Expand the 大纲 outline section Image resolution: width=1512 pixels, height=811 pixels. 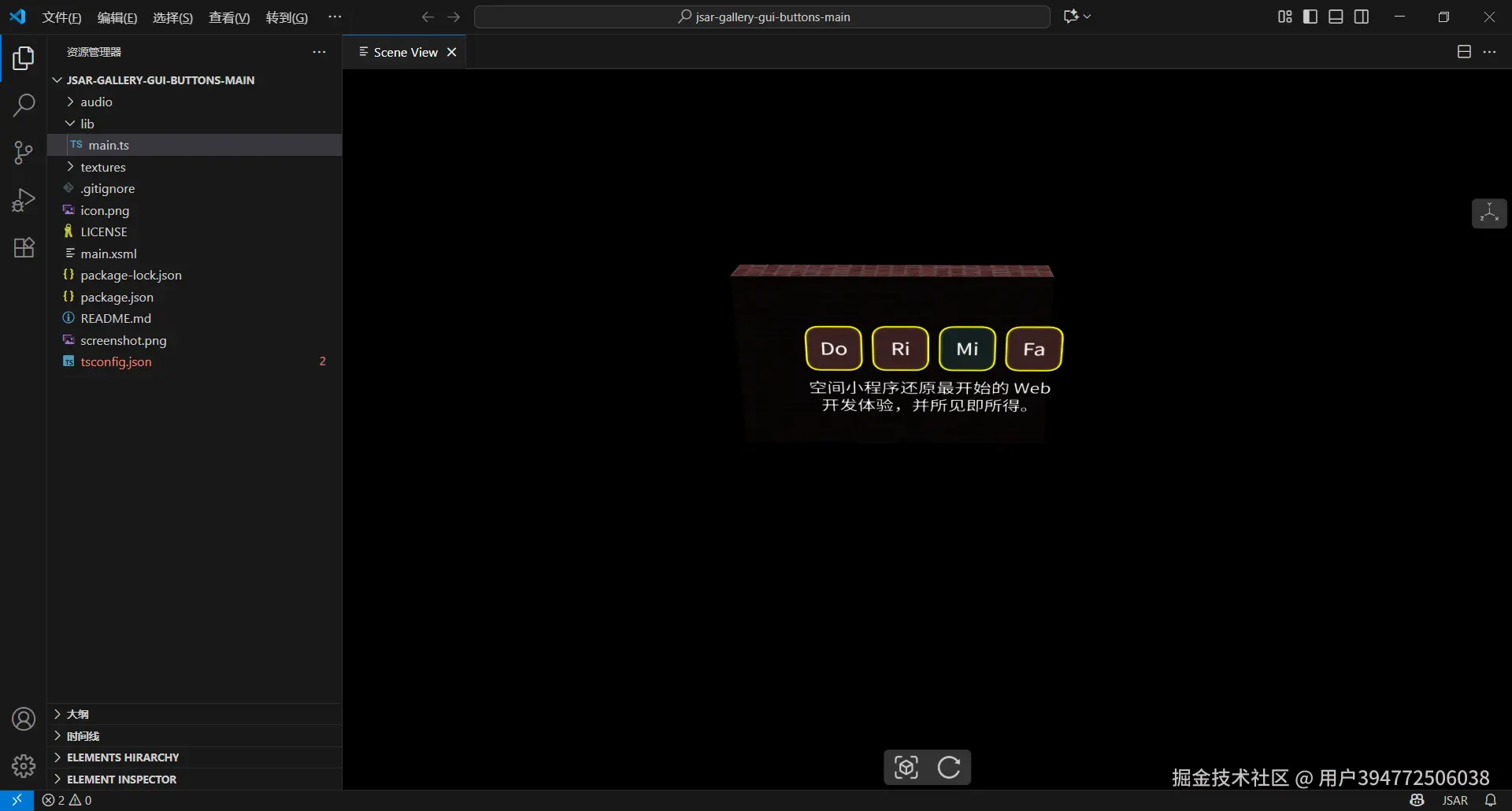[x=195, y=714]
